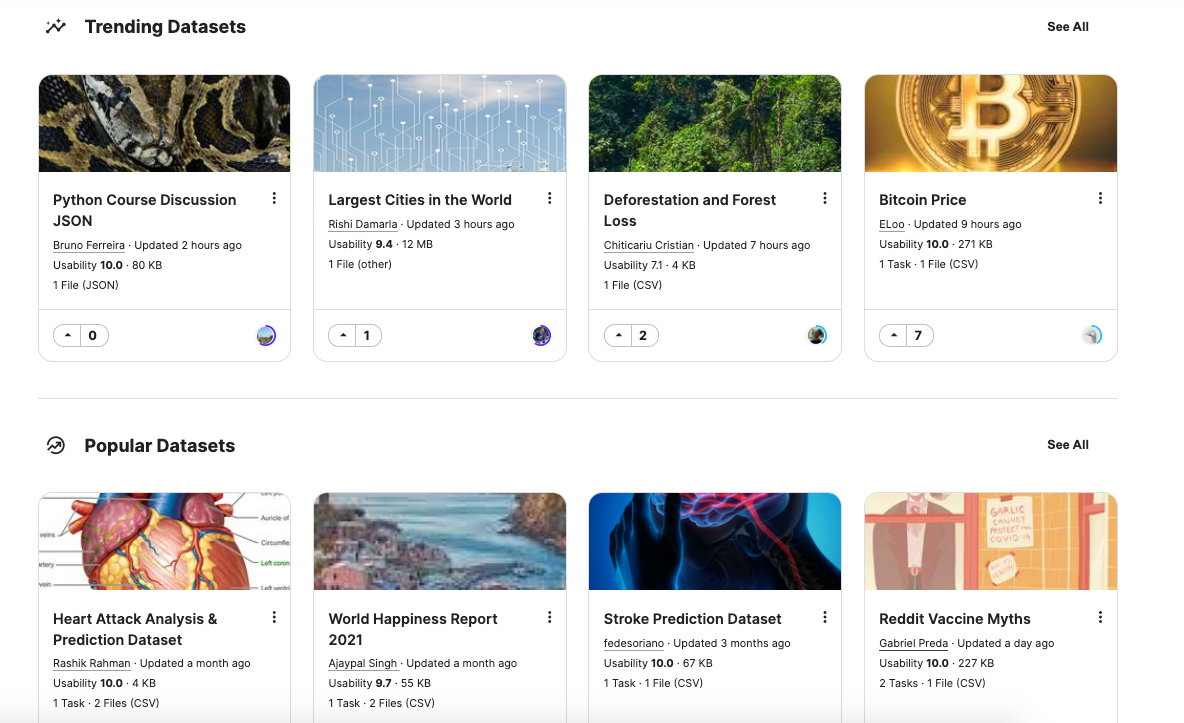Click "1 File (JSON)" text
The height and width of the screenshot is (723, 1184).
coord(85,285)
